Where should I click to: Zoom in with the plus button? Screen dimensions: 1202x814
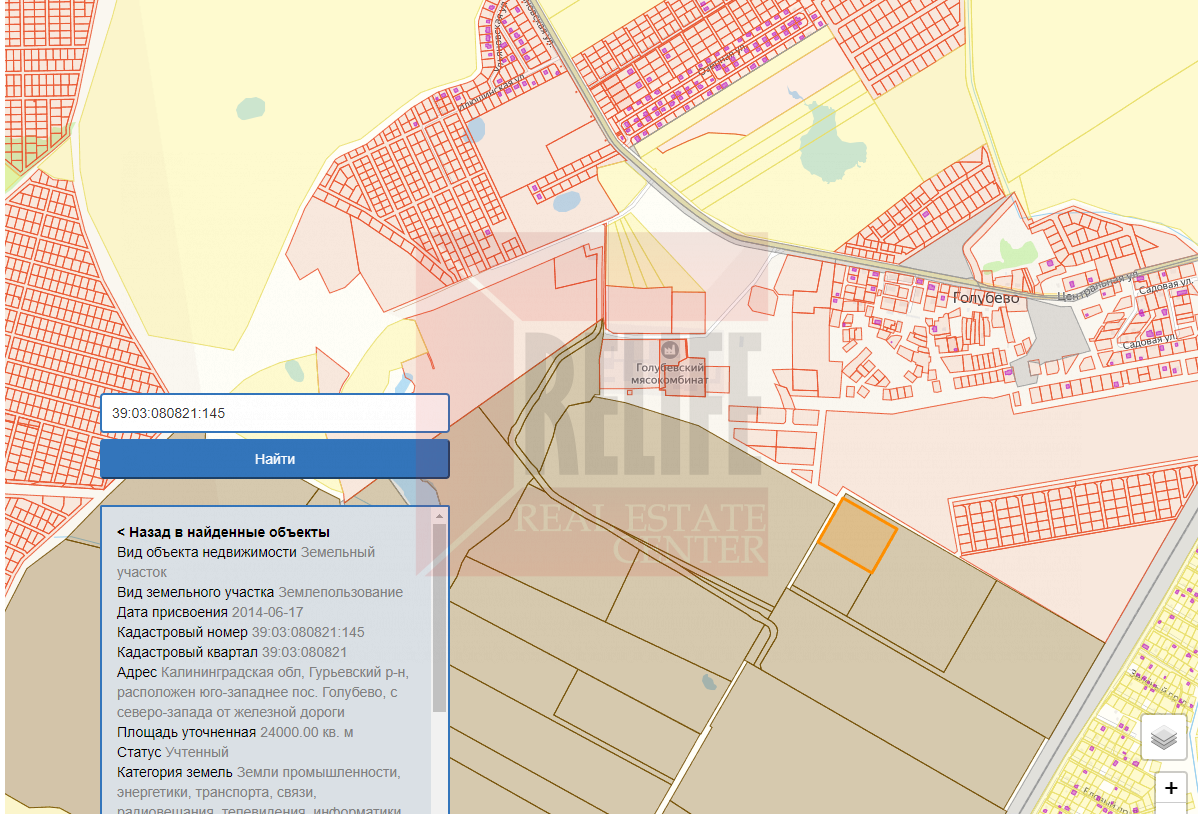point(1171,789)
